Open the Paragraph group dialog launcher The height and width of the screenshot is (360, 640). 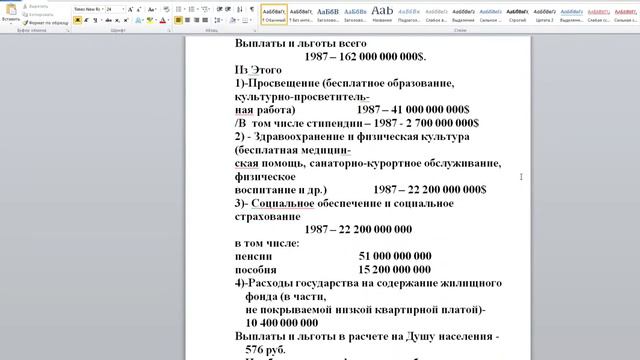point(255,31)
